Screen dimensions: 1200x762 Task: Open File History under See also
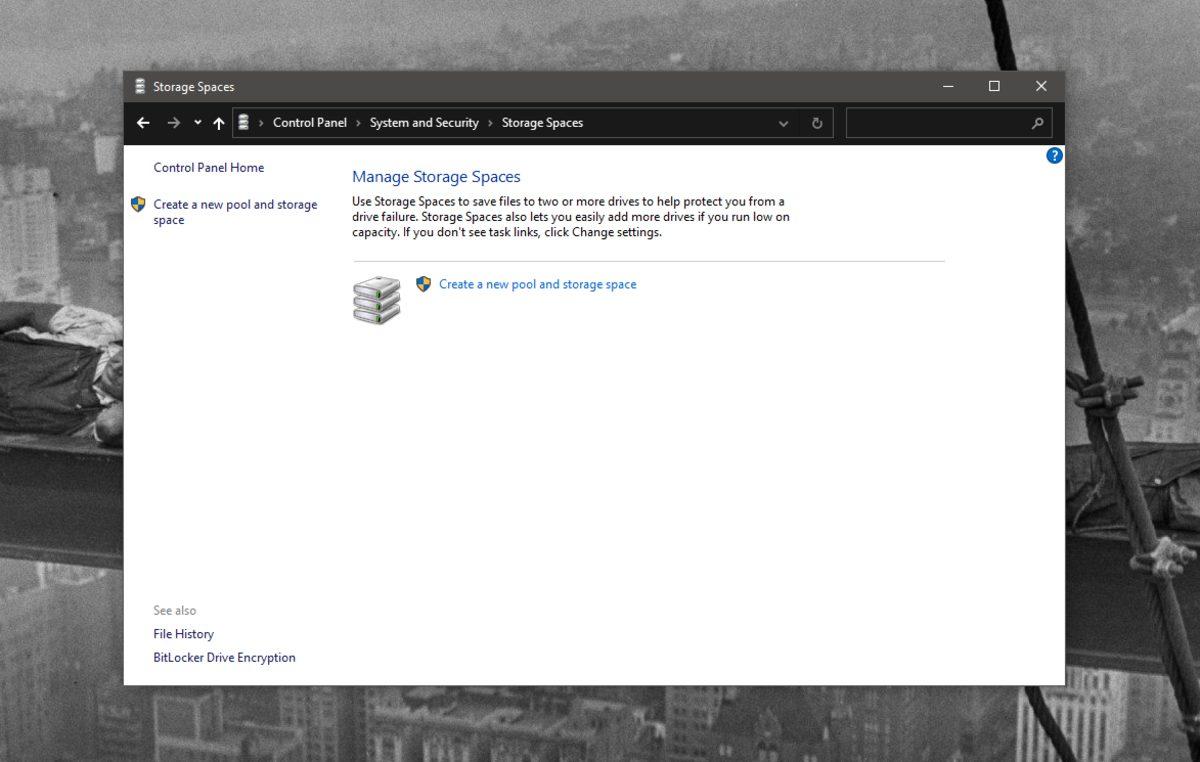coord(183,634)
